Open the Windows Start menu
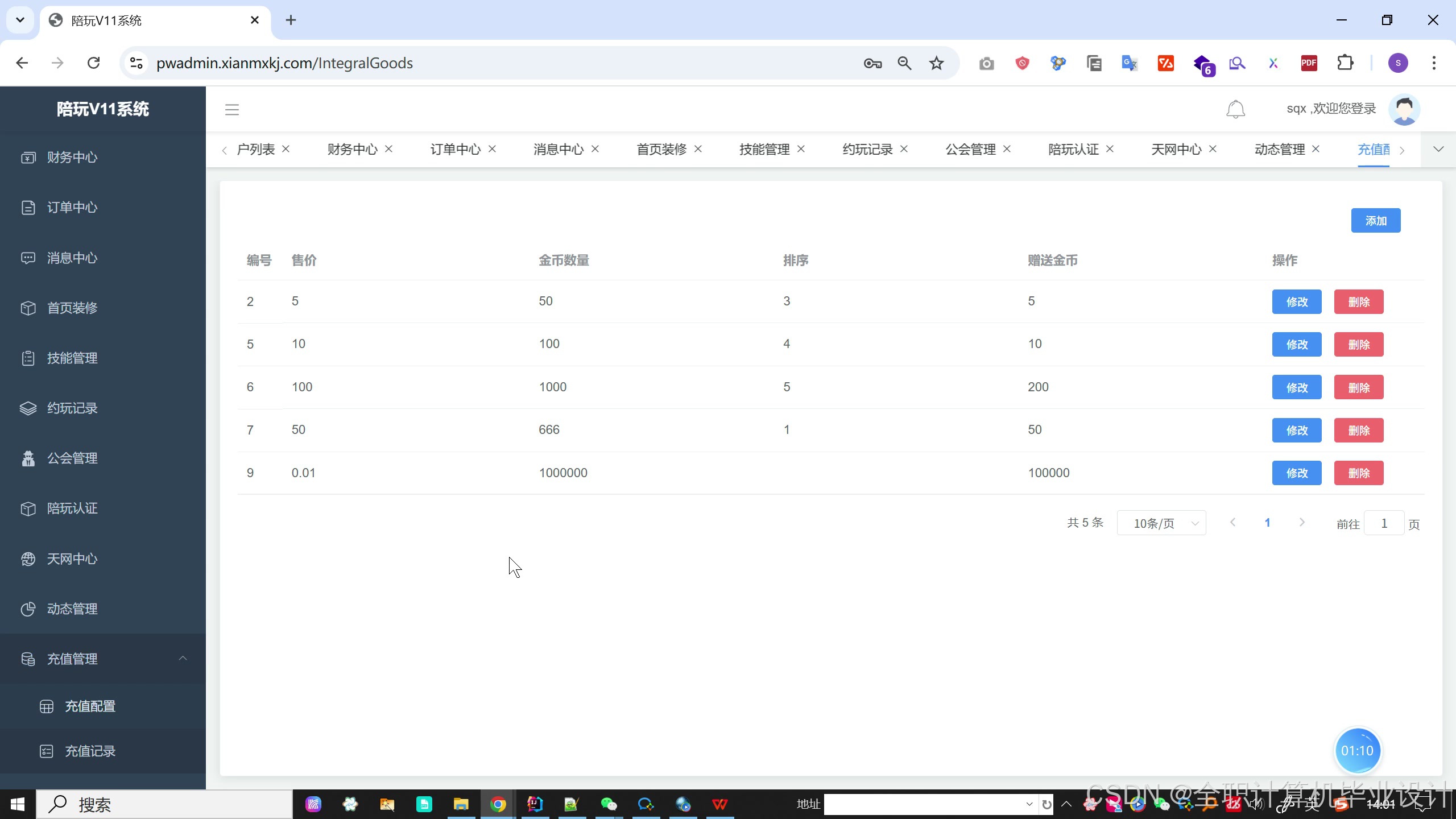1456x819 pixels. click(x=18, y=804)
